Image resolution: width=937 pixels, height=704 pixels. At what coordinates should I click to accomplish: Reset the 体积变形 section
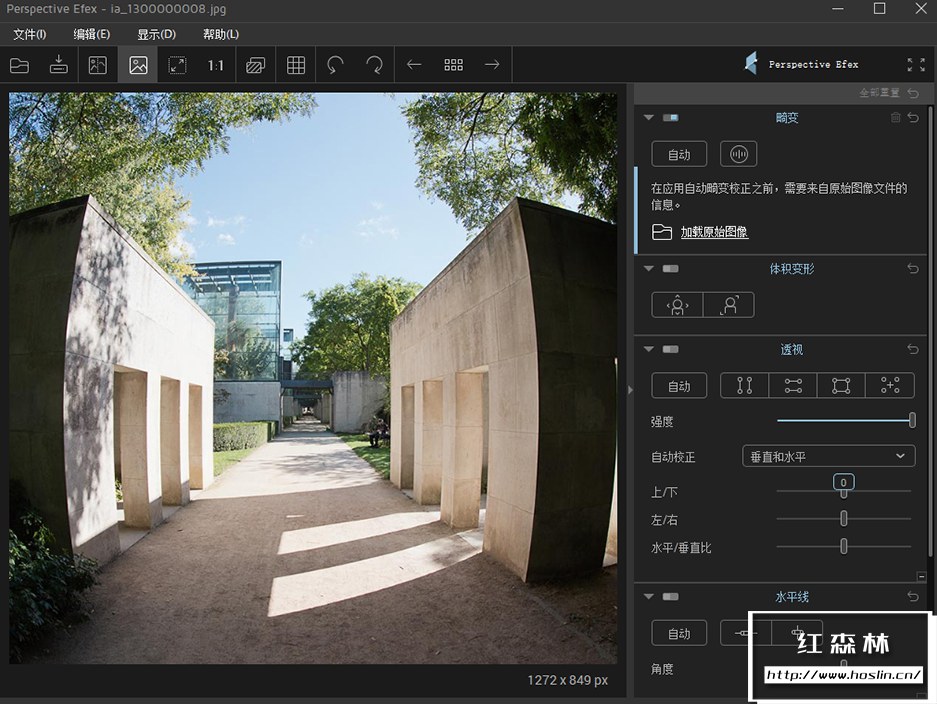[x=913, y=269]
